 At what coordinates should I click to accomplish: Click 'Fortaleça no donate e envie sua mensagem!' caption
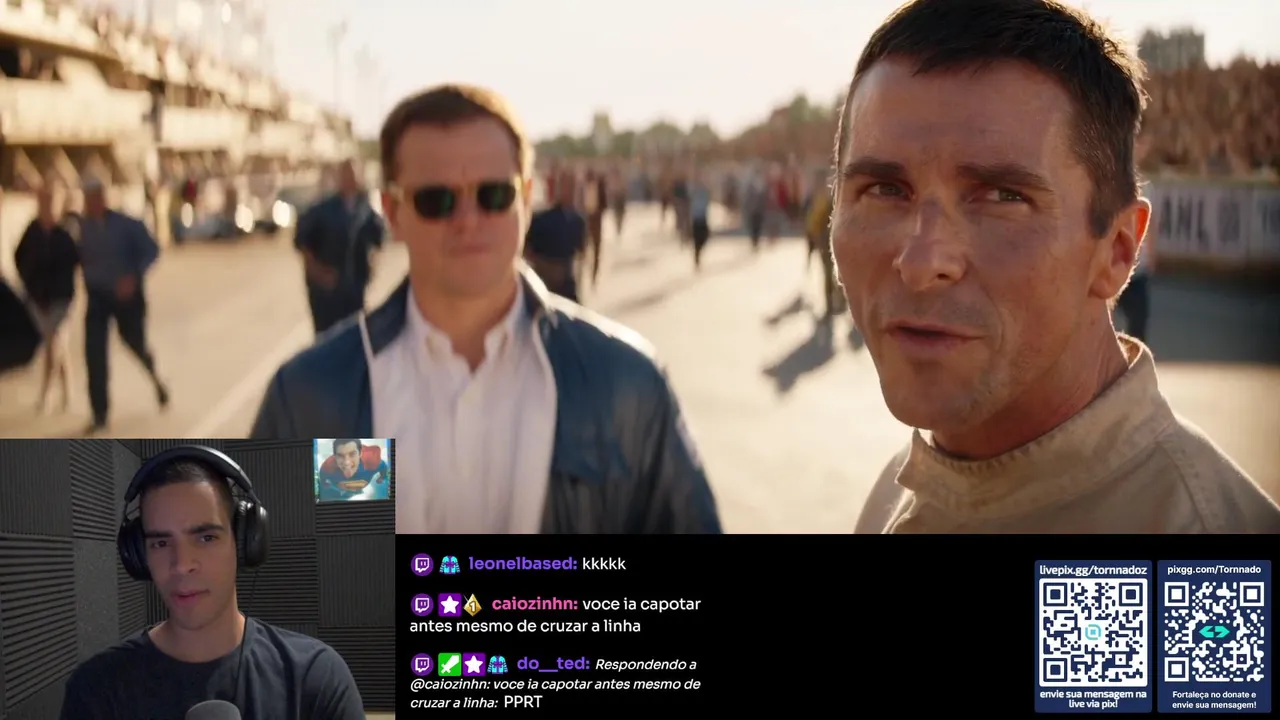[x=1214, y=698]
